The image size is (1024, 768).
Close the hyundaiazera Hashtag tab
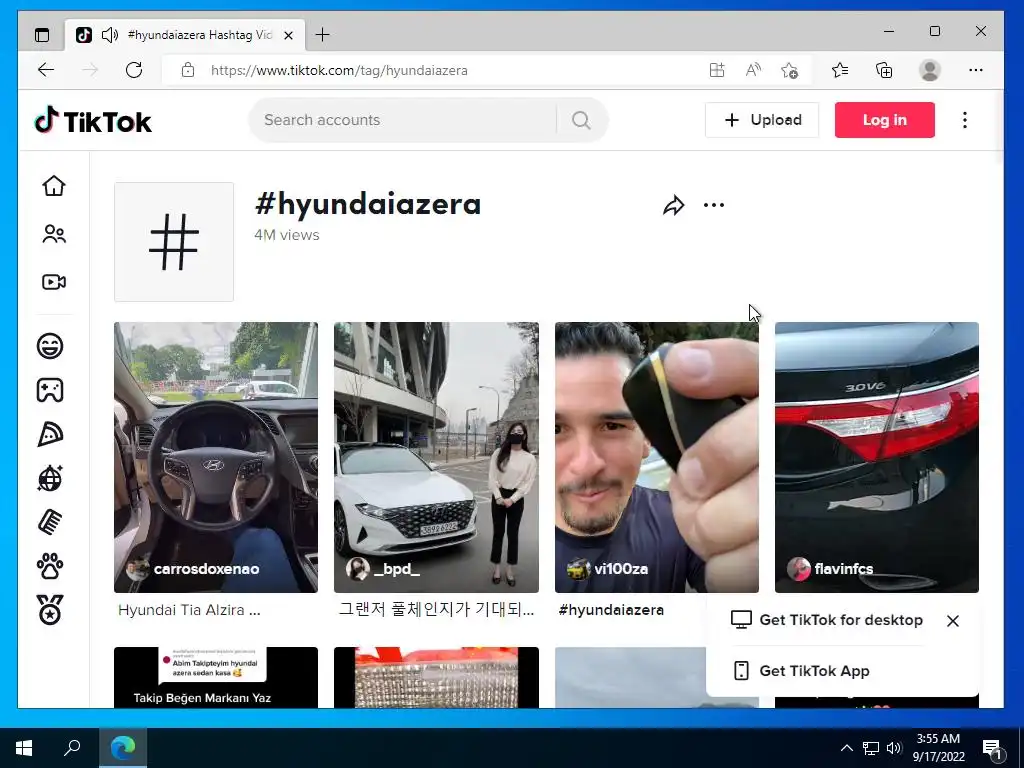point(289,35)
